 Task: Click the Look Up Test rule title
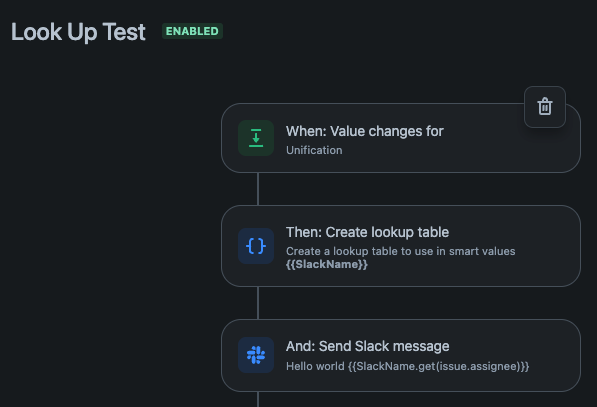pyautogui.click(x=78, y=32)
